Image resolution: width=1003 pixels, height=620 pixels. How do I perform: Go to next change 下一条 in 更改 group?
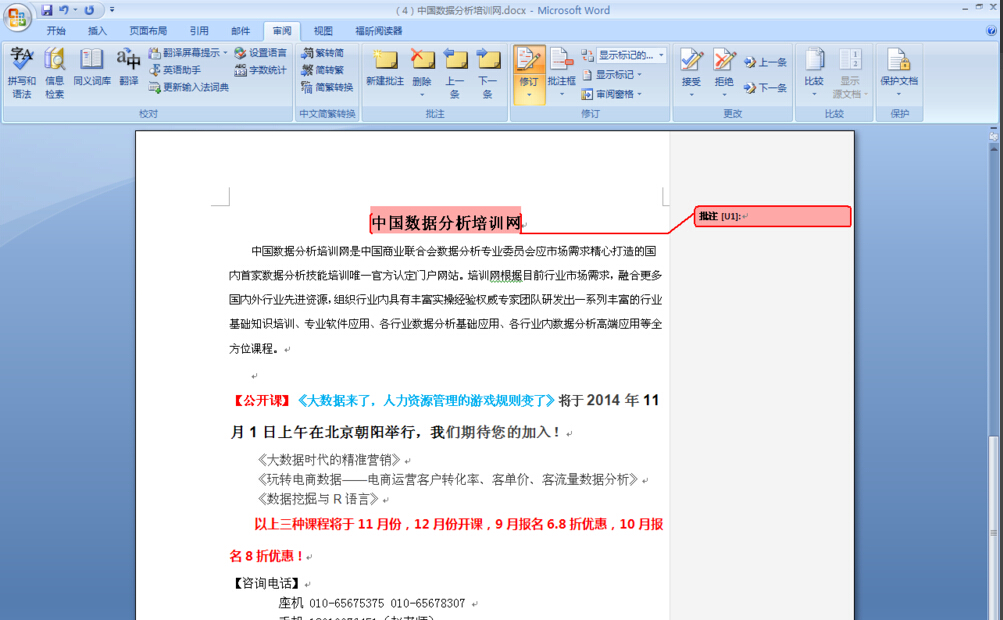pyautogui.click(x=766, y=88)
